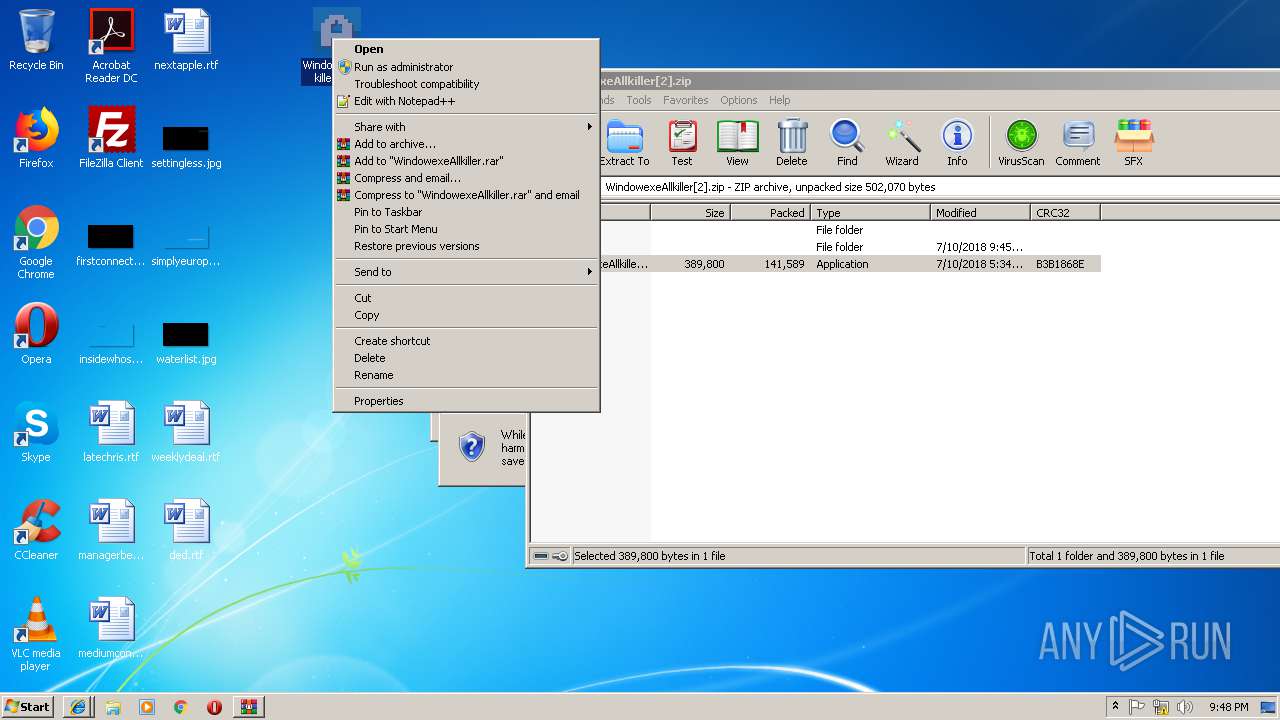
Task: Sort by the Type column header
Action: point(870,213)
